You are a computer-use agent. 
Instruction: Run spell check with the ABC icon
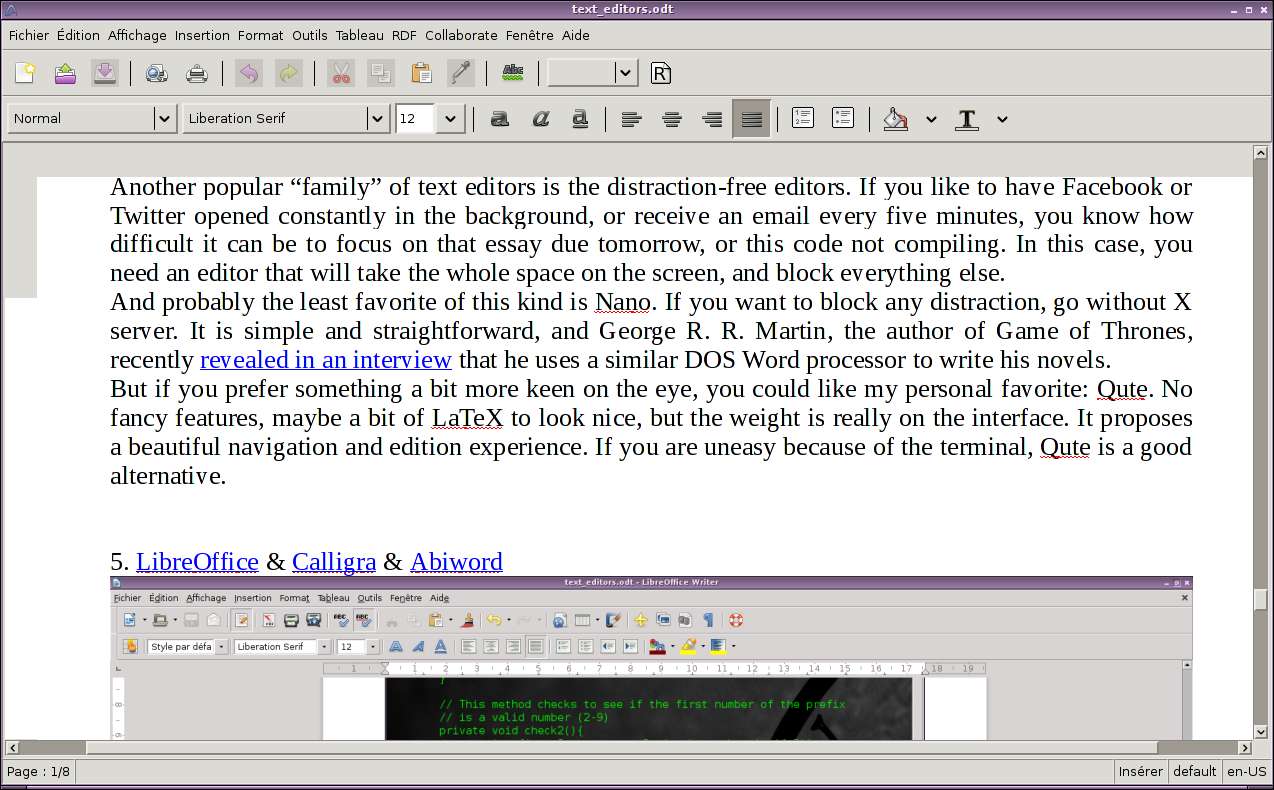point(513,73)
